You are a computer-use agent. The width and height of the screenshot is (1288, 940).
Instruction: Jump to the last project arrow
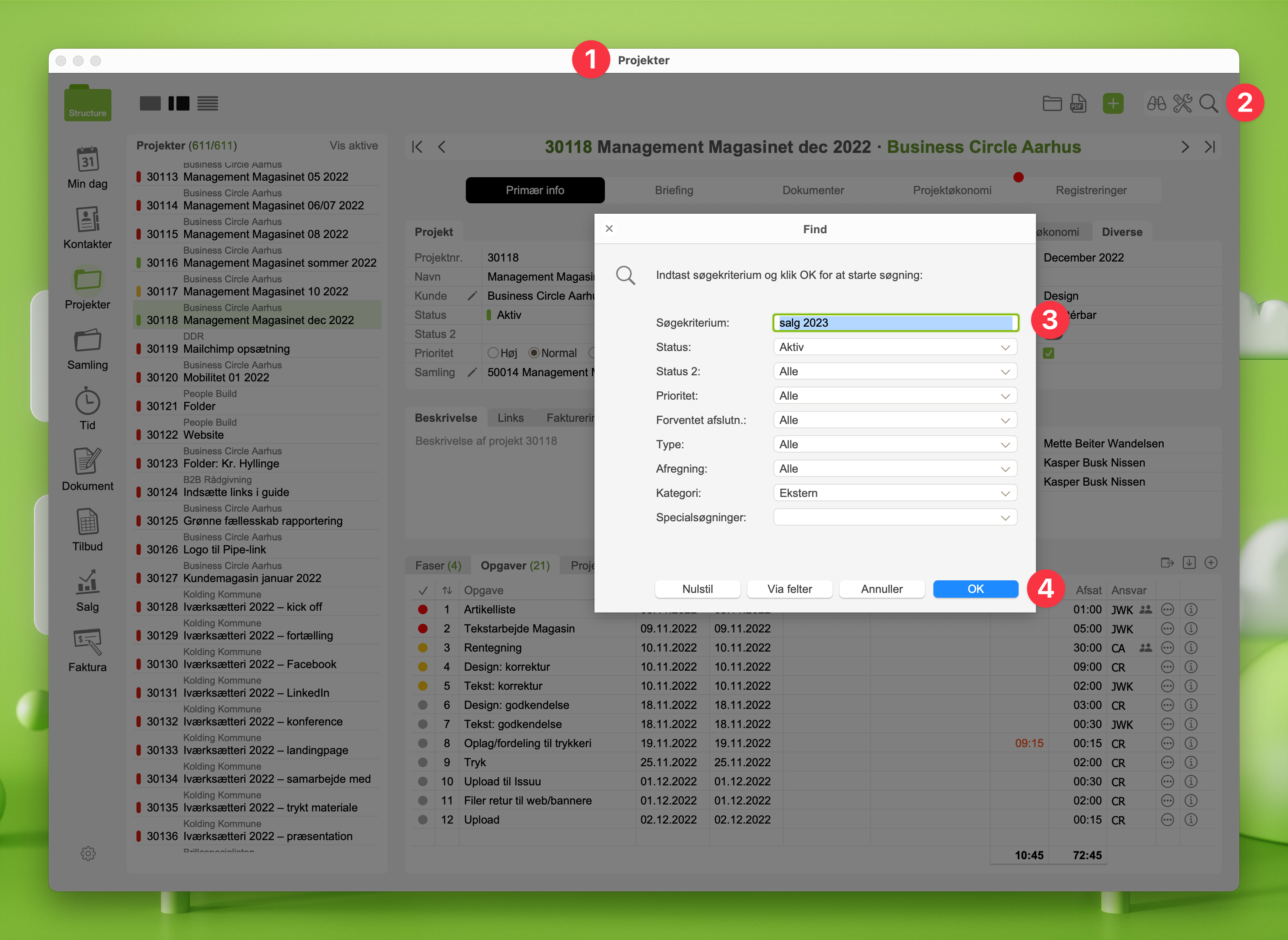coord(1209,147)
